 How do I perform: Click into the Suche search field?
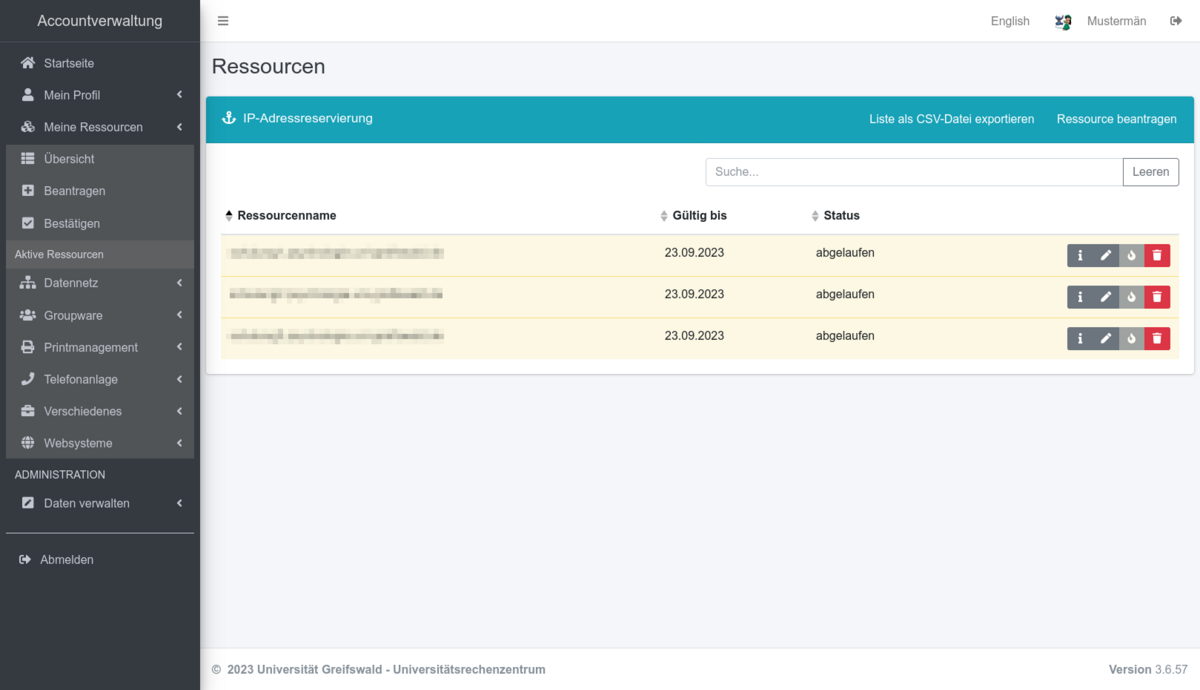(913, 172)
